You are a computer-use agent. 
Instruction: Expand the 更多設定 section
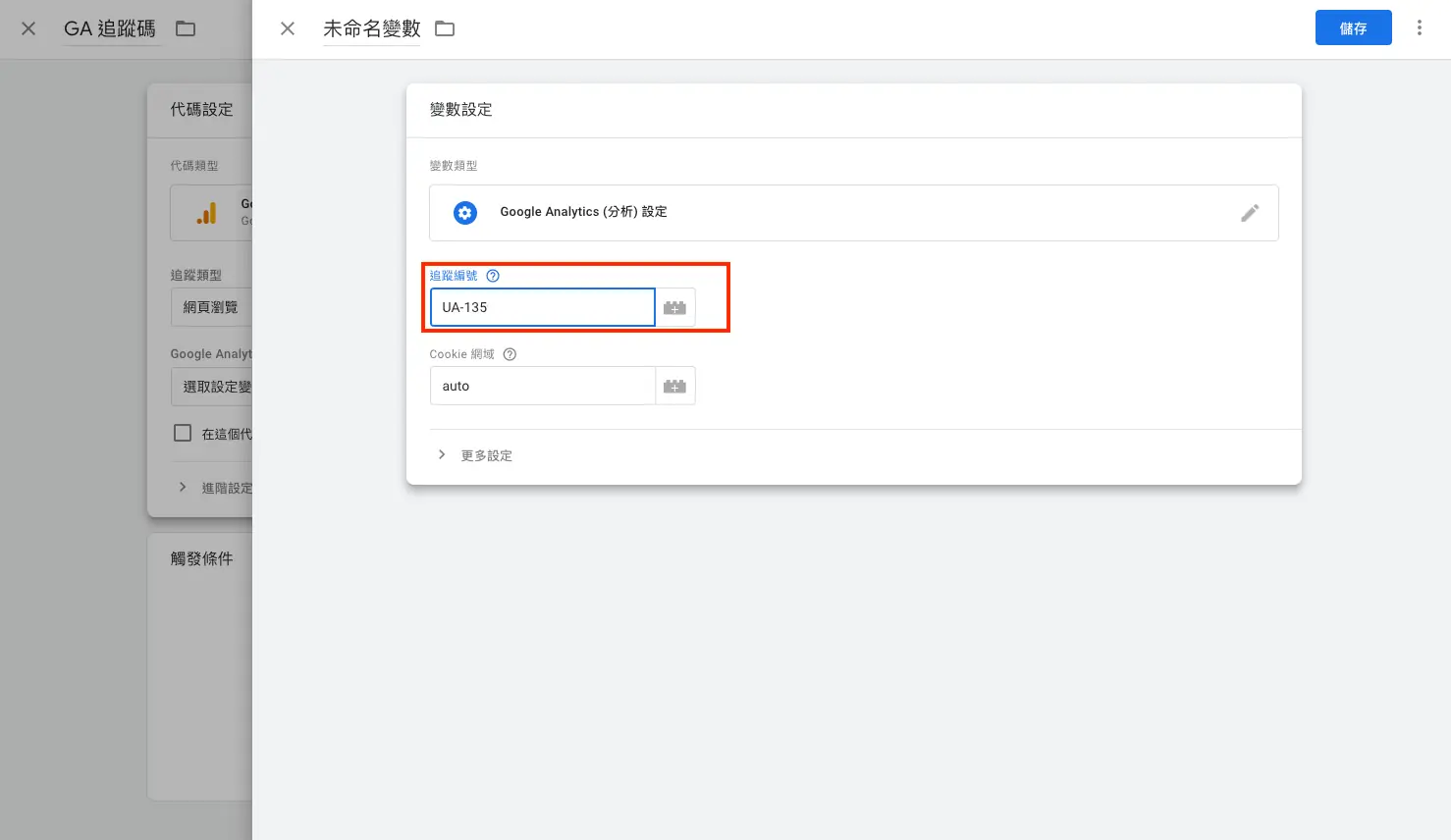pos(475,455)
